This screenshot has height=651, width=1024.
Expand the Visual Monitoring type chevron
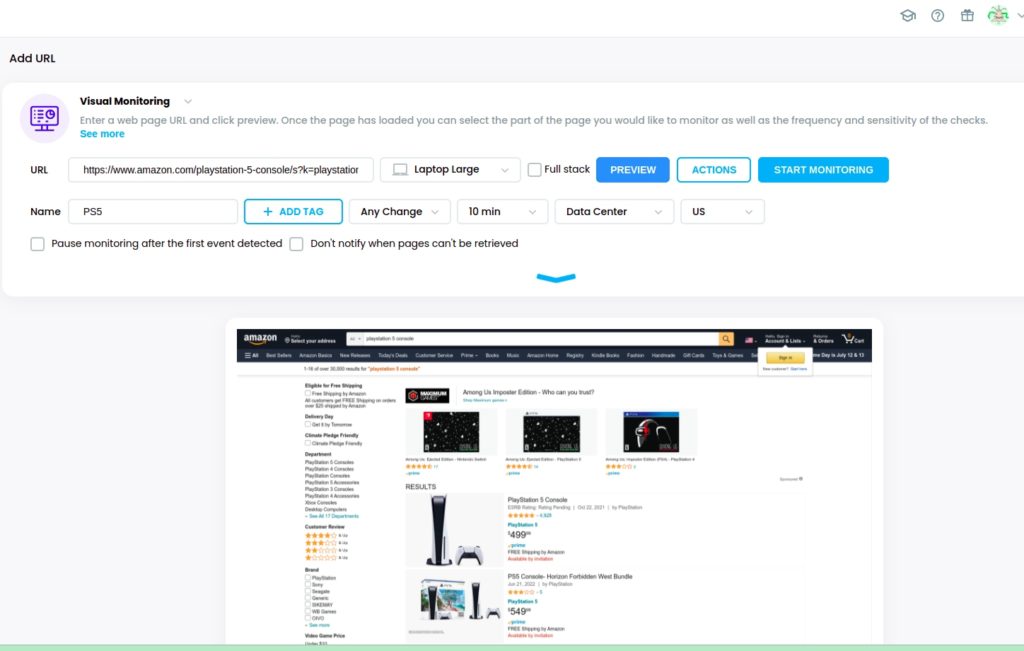[x=187, y=101]
